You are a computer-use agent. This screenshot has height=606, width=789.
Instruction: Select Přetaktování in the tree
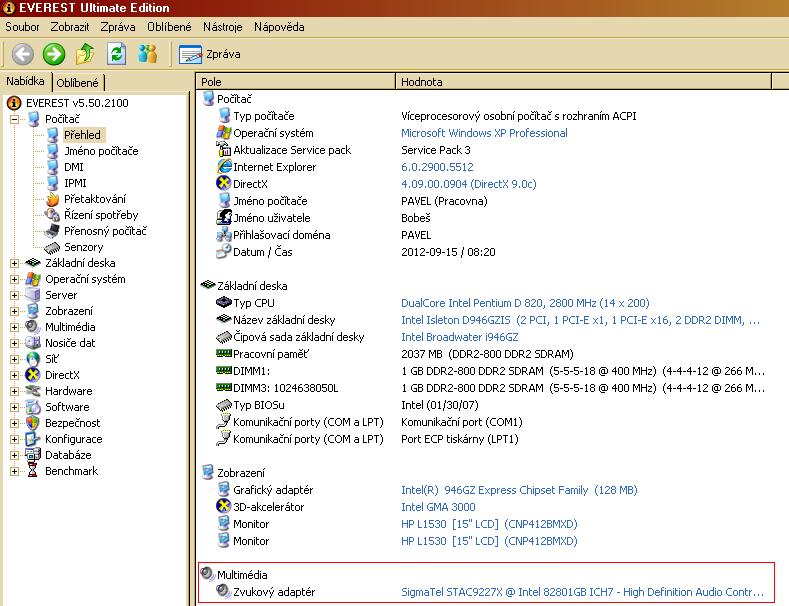pos(94,199)
